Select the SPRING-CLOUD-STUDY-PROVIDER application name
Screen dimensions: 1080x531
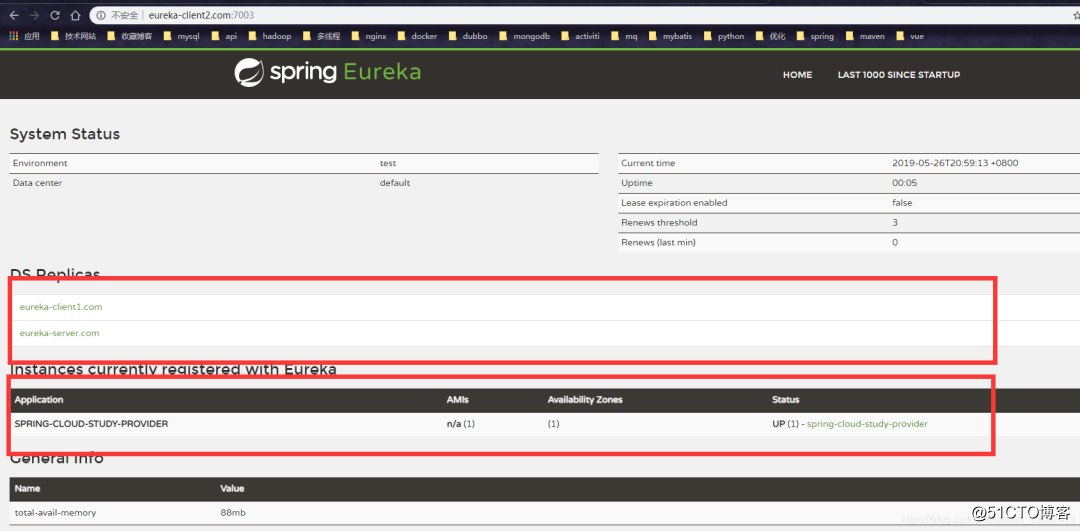coord(92,424)
